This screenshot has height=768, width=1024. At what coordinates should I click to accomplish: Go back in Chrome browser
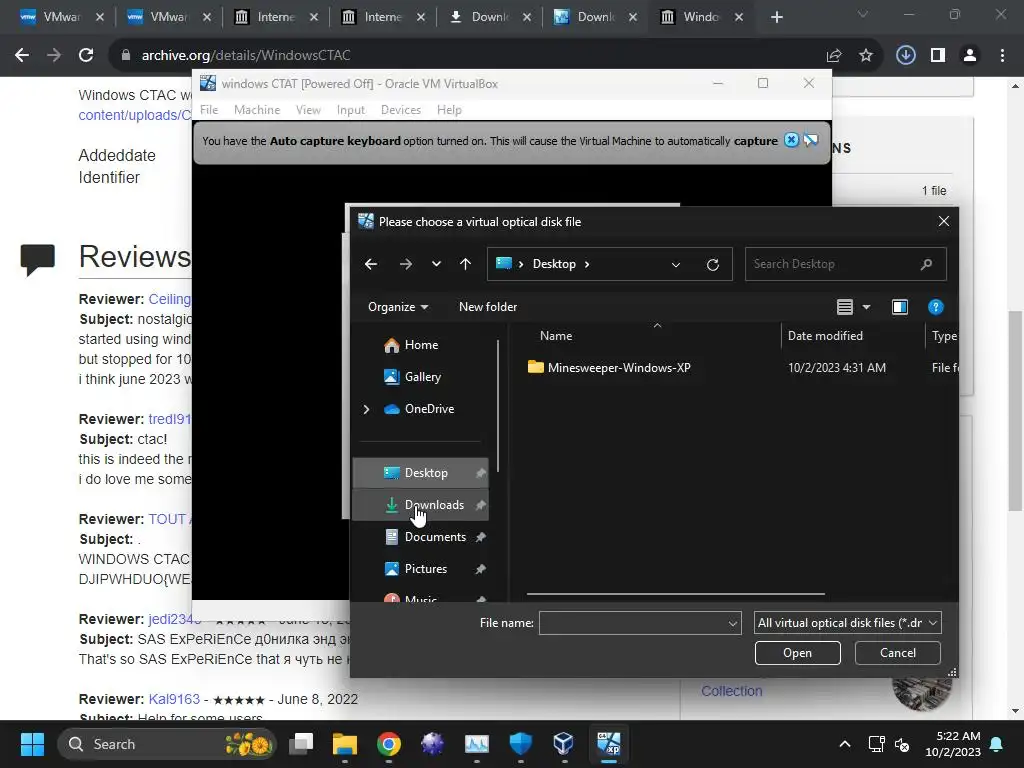point(22,56)
